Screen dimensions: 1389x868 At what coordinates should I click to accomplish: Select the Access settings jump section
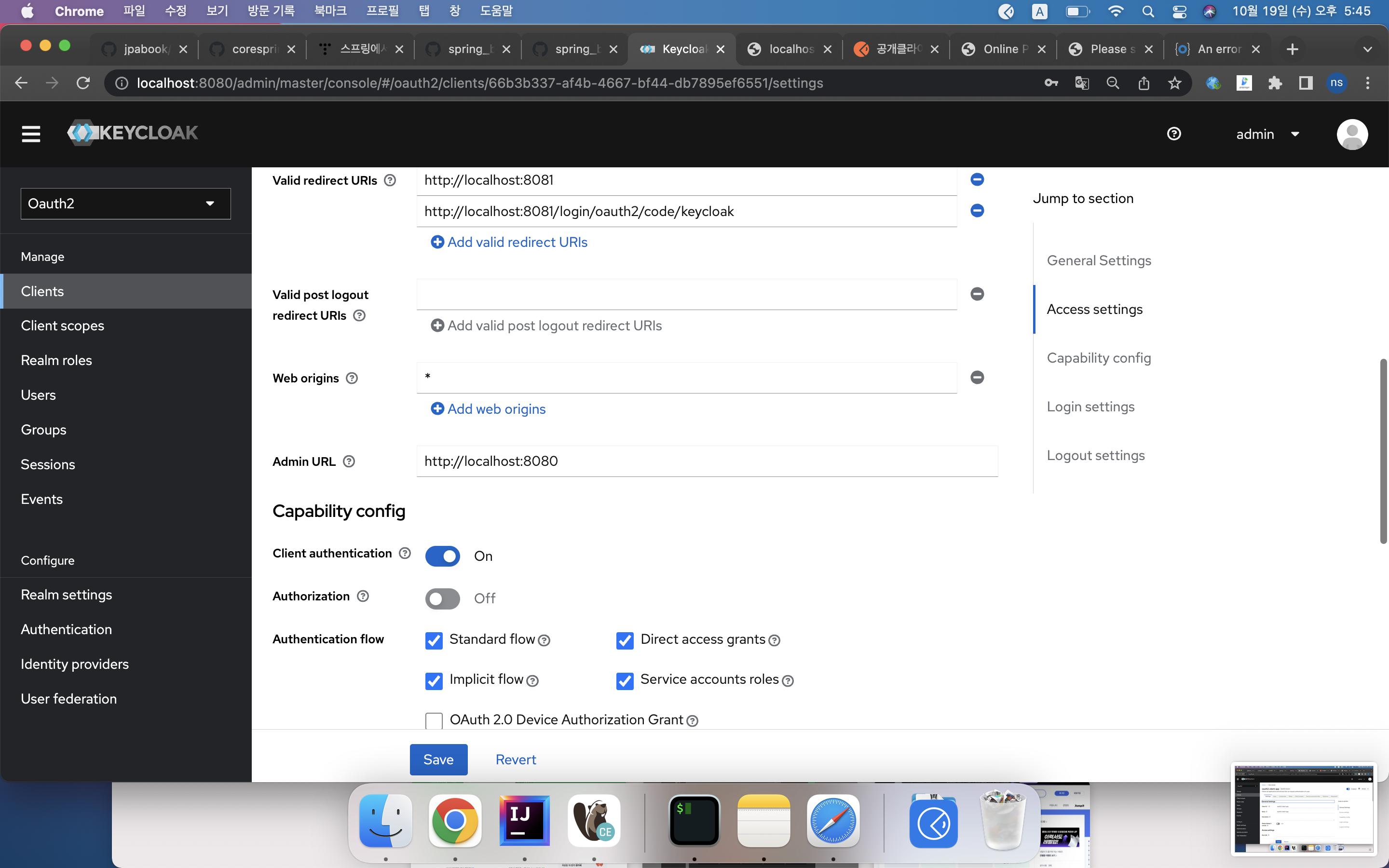(1095, 309)
